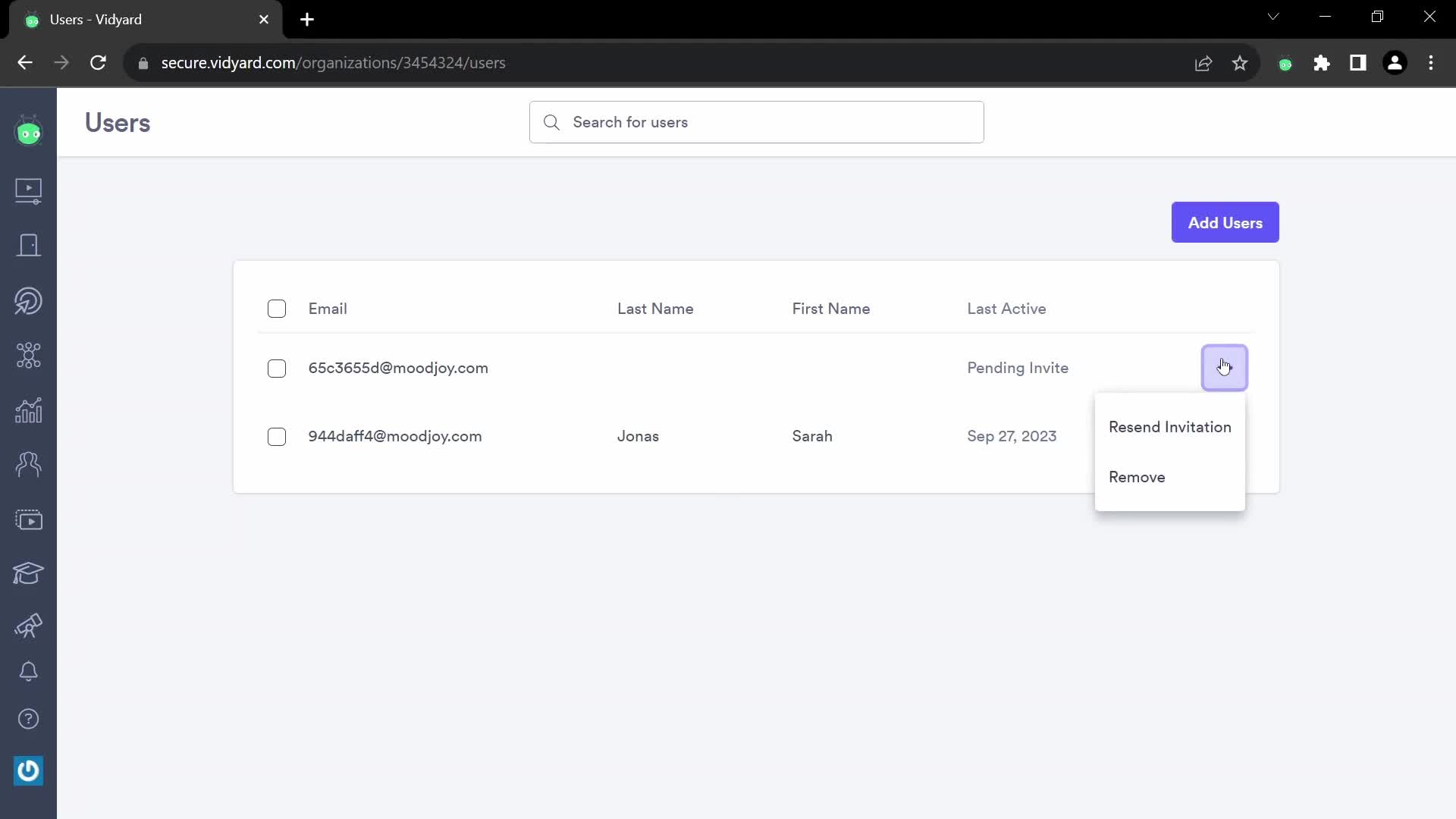
Task: Click the back navigation arrow button
Action: 25,62
